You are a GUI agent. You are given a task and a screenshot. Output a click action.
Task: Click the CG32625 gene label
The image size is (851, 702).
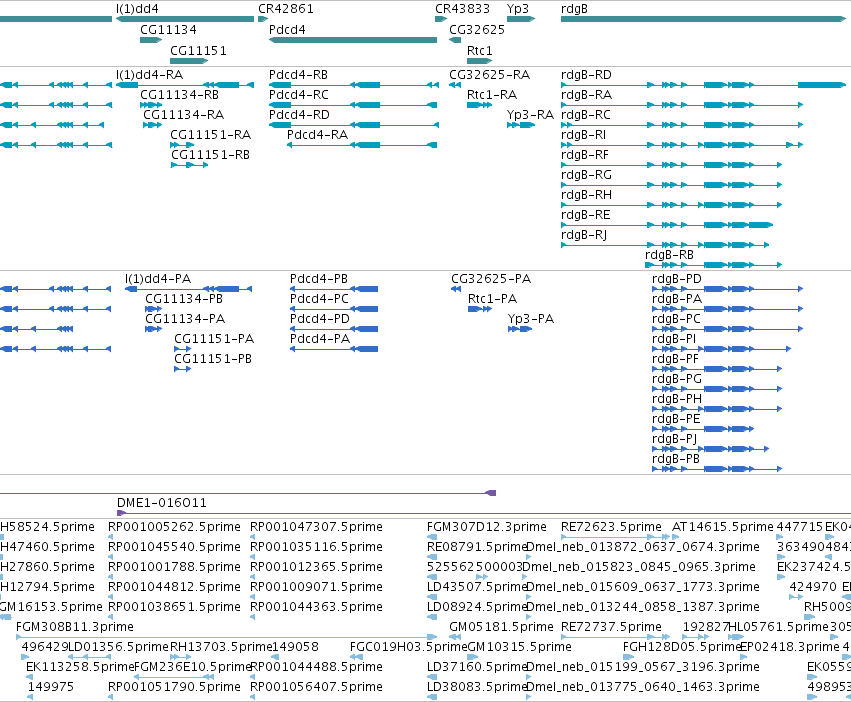477,30
